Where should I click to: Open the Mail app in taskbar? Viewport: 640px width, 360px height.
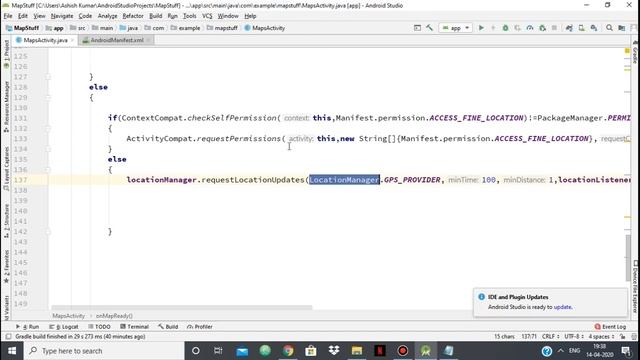(x=242, y=351)
